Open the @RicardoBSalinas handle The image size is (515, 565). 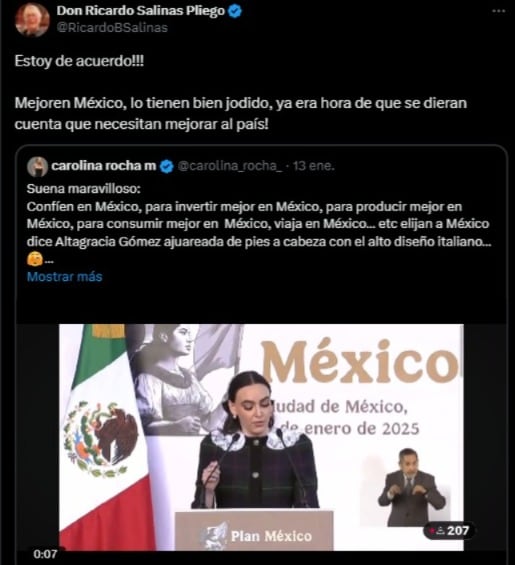112,28
